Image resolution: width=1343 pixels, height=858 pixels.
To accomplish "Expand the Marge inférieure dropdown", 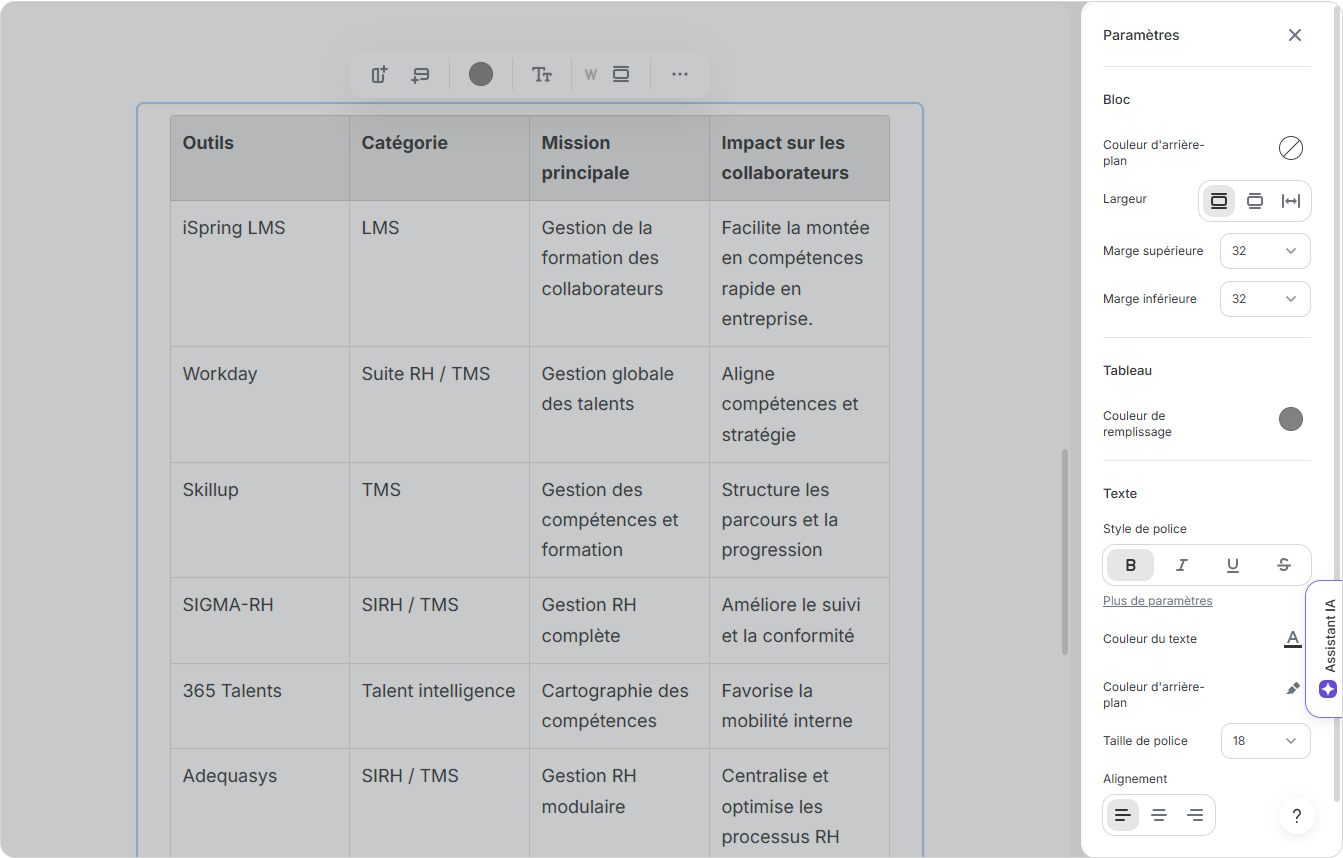I will pos(1265,299).
